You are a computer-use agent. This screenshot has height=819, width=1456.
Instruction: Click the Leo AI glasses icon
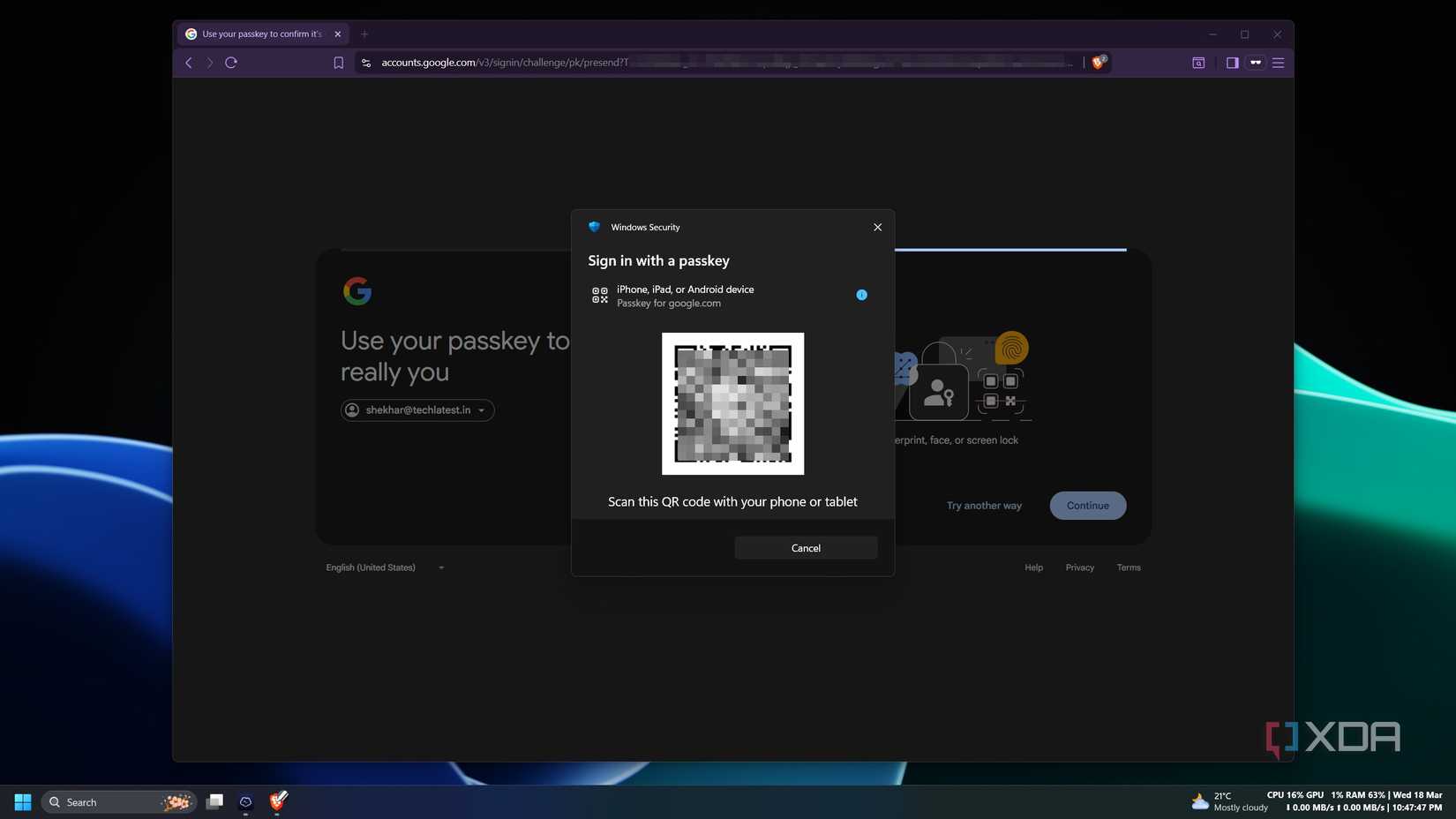pos(1256,63)
